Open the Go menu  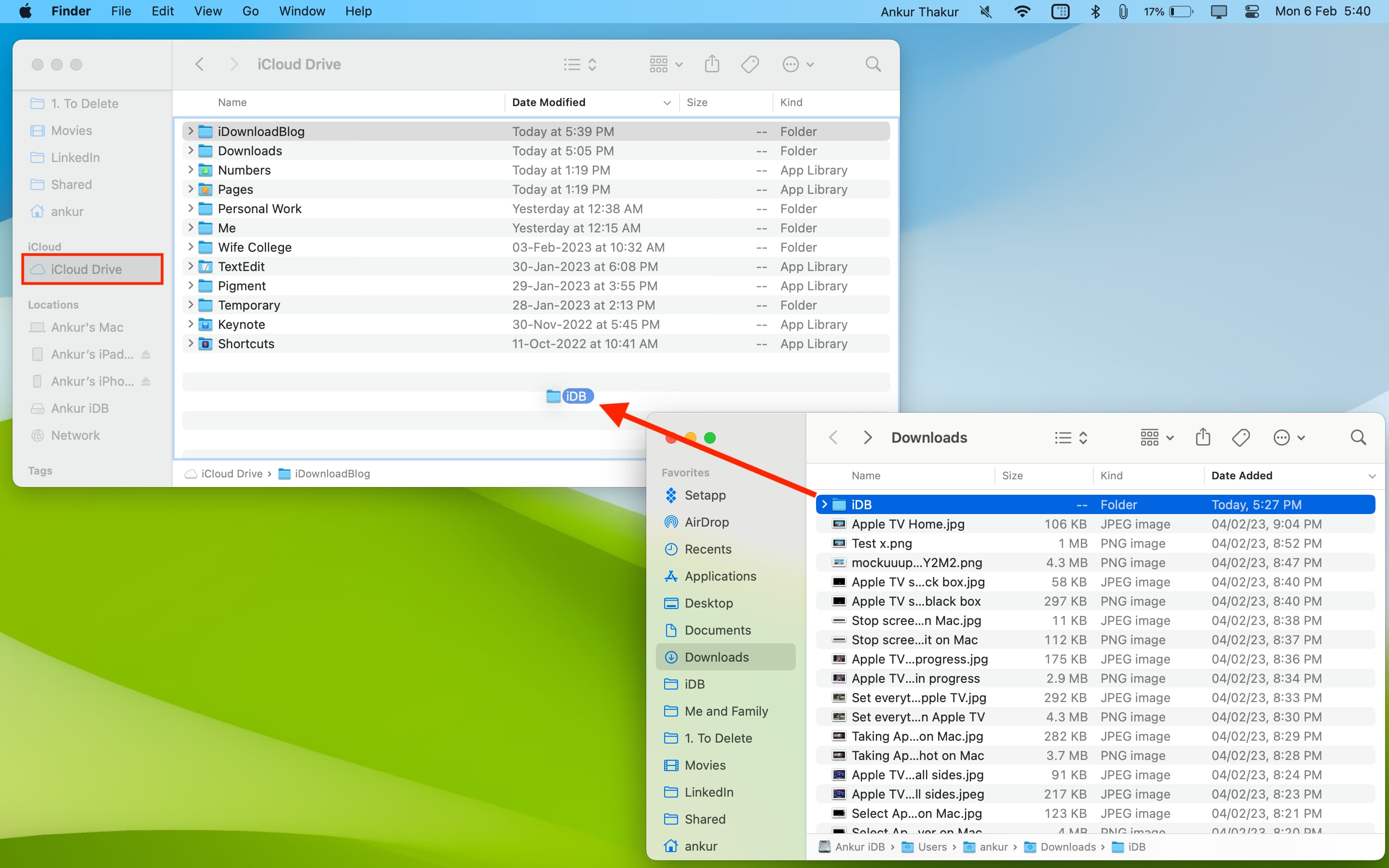250,12
